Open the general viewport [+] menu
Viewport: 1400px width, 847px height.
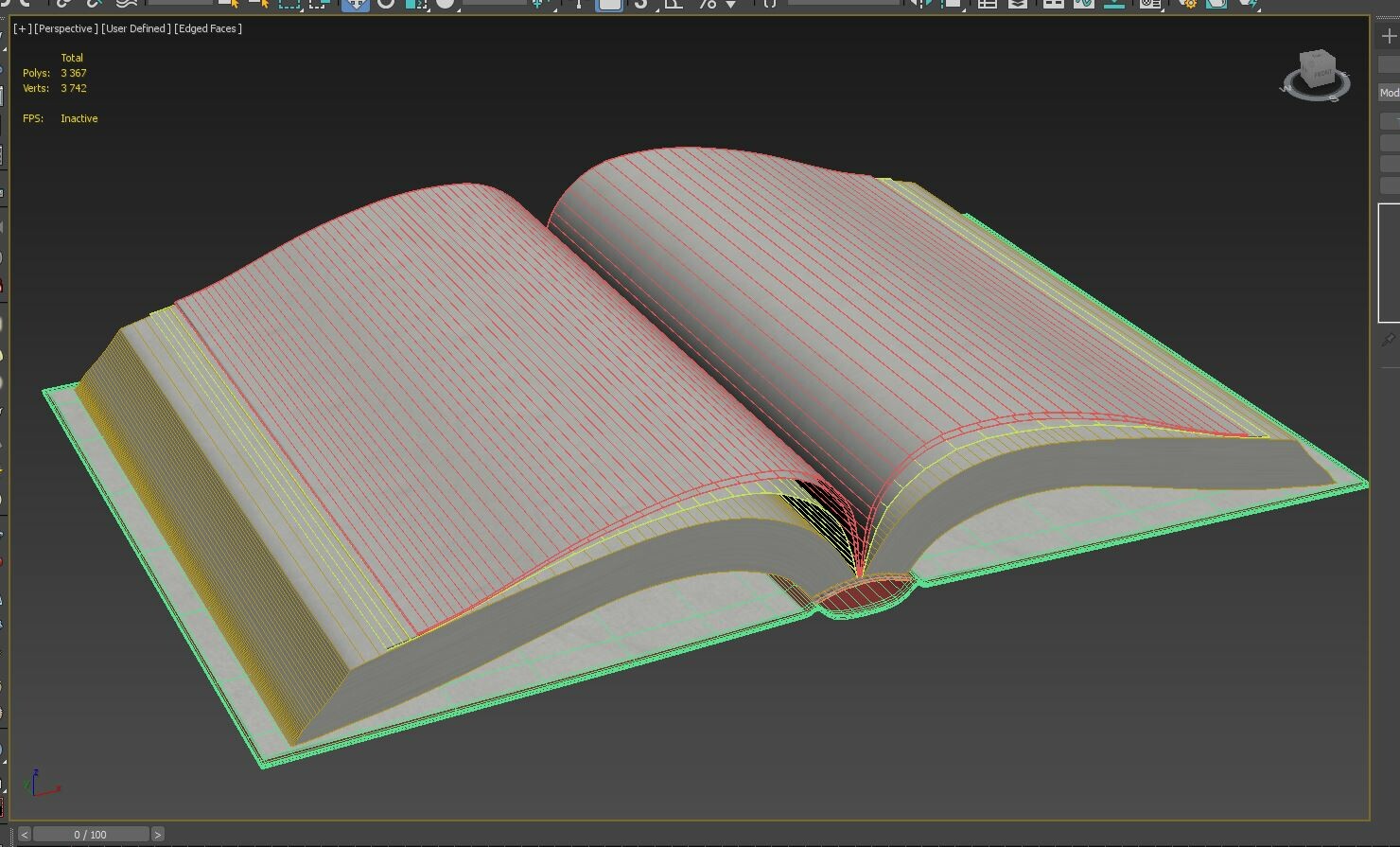(19, 28)
